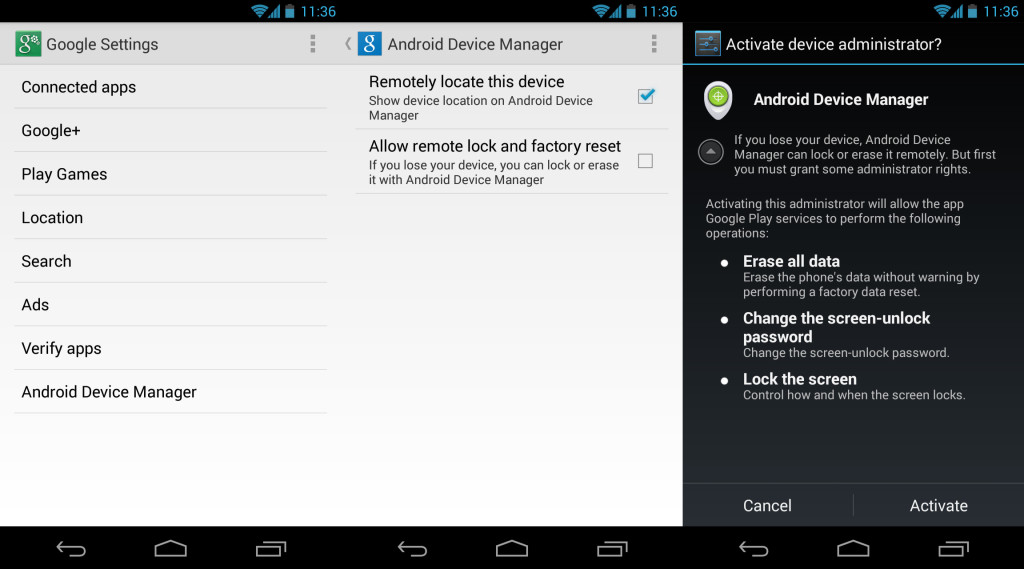Go back using chevron beside Android Device Manager title
Screen dimensions: 1024x569
coord(348,44)
